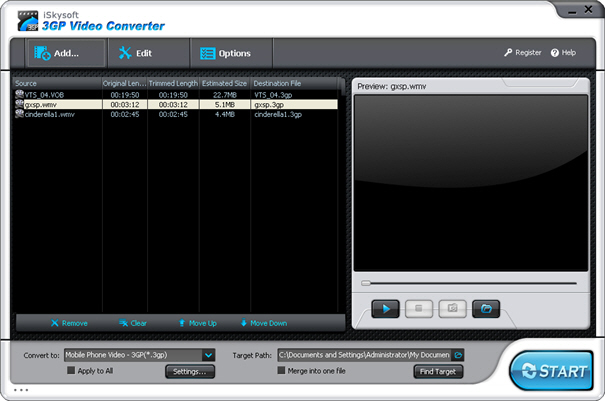Clear the file list
This screenshot has height=401, width=605.
pos(133,323)
